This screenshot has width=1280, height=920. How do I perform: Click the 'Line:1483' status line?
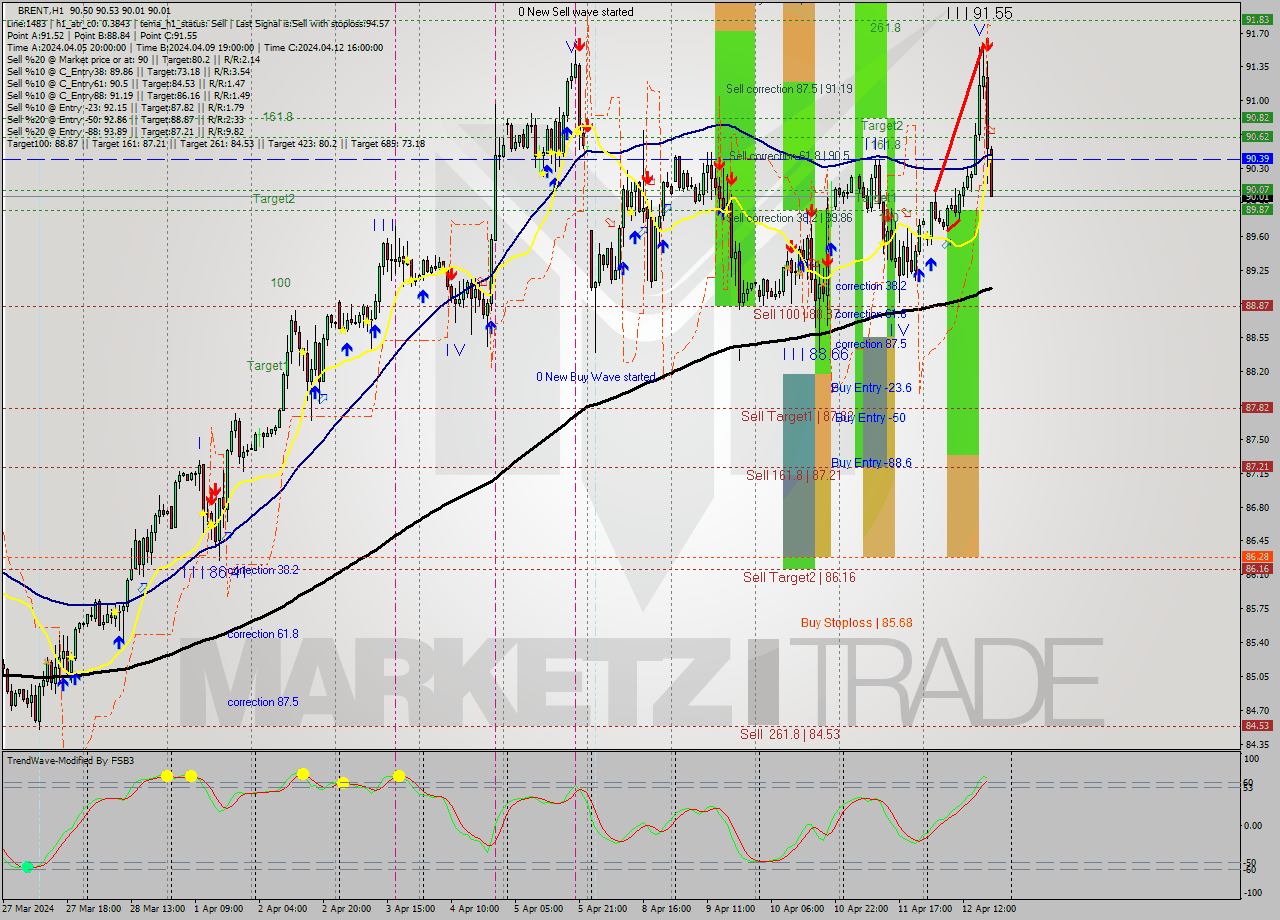tap(197, 23)
